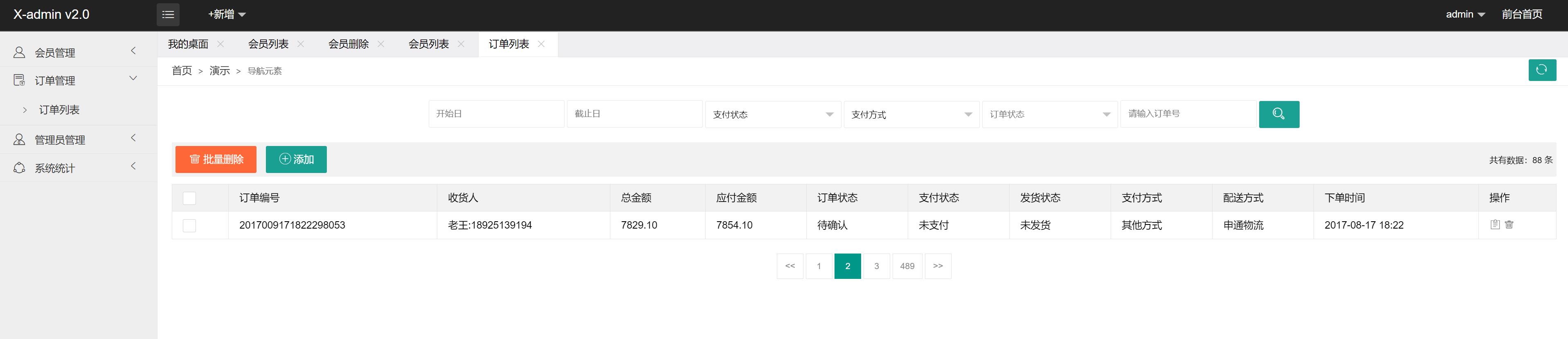Screen dimensions: 1568x339
Task: Click the hamburger menu toggle icon
Action: click(168, 15)
